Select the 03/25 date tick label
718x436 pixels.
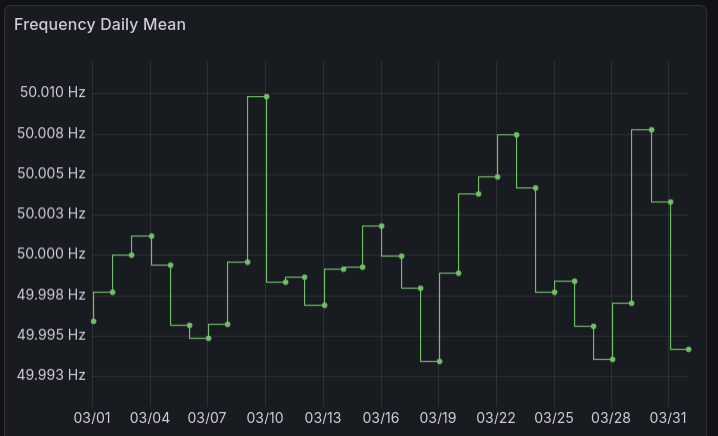point(554,416)
